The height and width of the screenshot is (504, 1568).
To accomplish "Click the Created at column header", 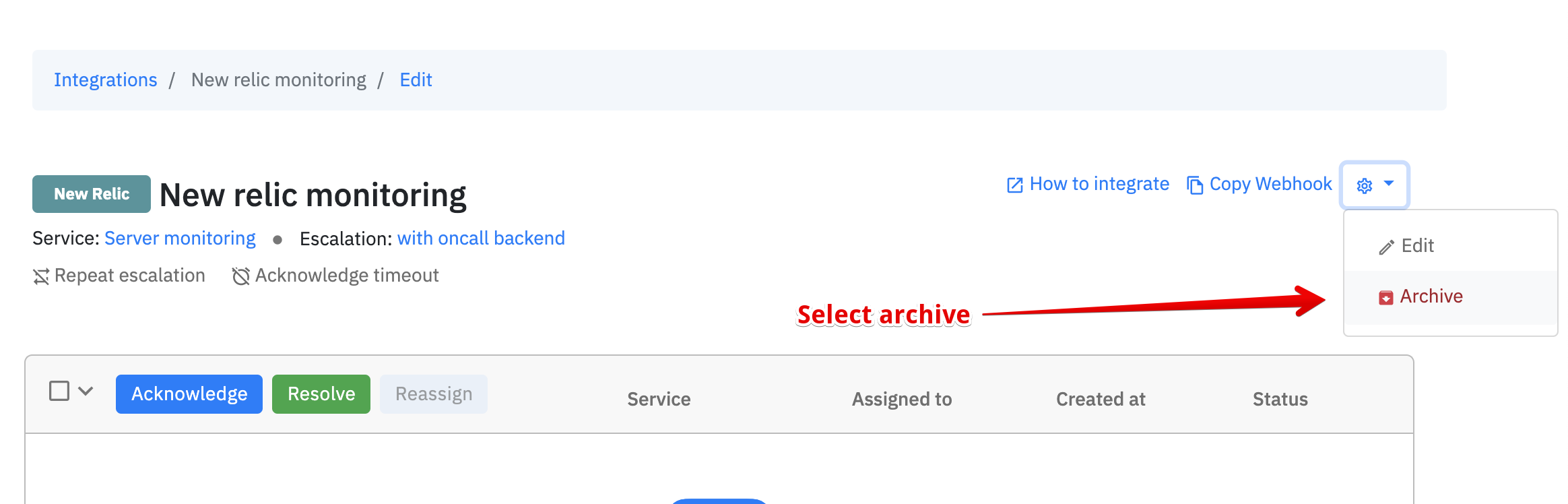I will [1101, 400].
